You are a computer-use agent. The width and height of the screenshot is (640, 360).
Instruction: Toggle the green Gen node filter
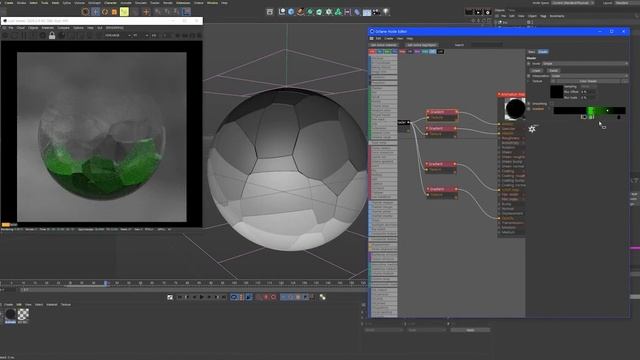pos(387,52)
